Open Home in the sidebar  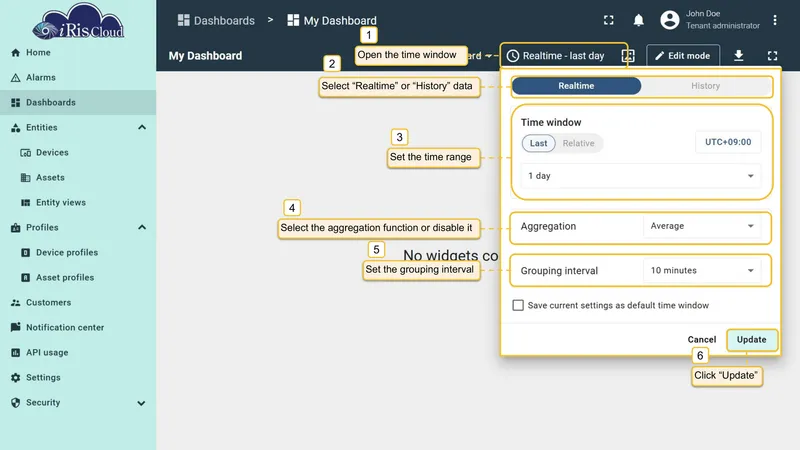tap(78, 53)
